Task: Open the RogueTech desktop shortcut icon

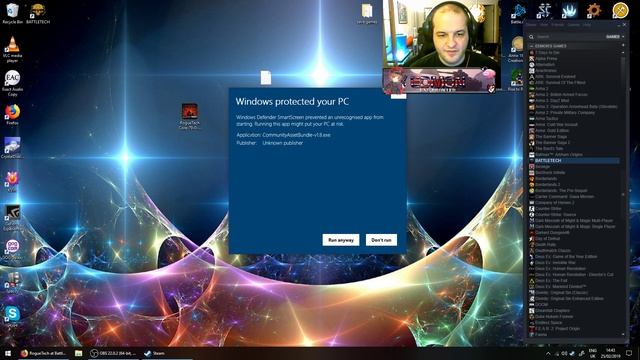Action: [x=189, y=116]
